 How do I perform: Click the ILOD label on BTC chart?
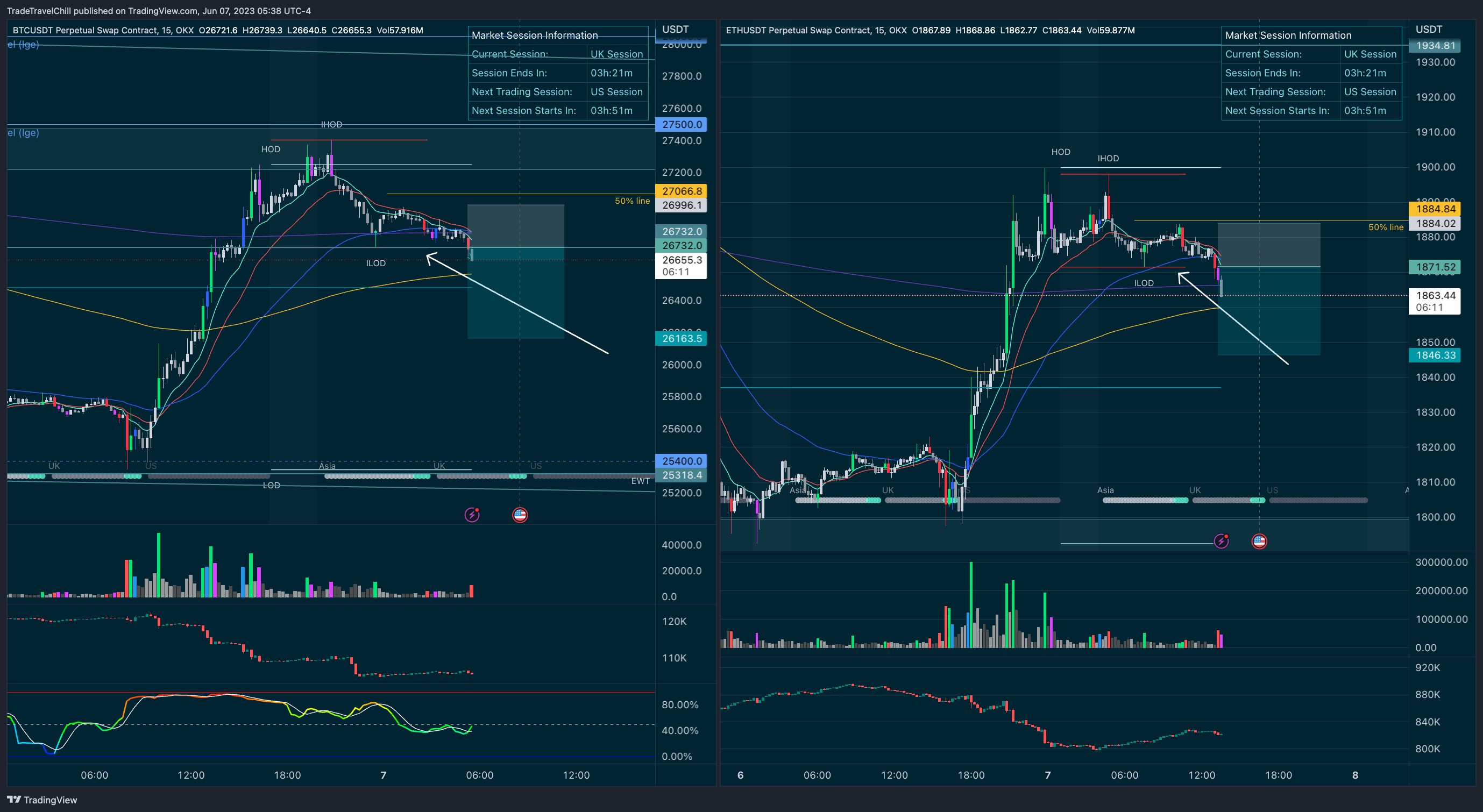click(376, 263)
